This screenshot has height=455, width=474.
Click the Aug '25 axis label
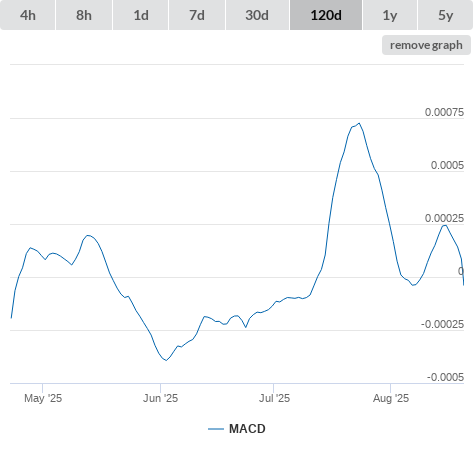coord(391,398)
